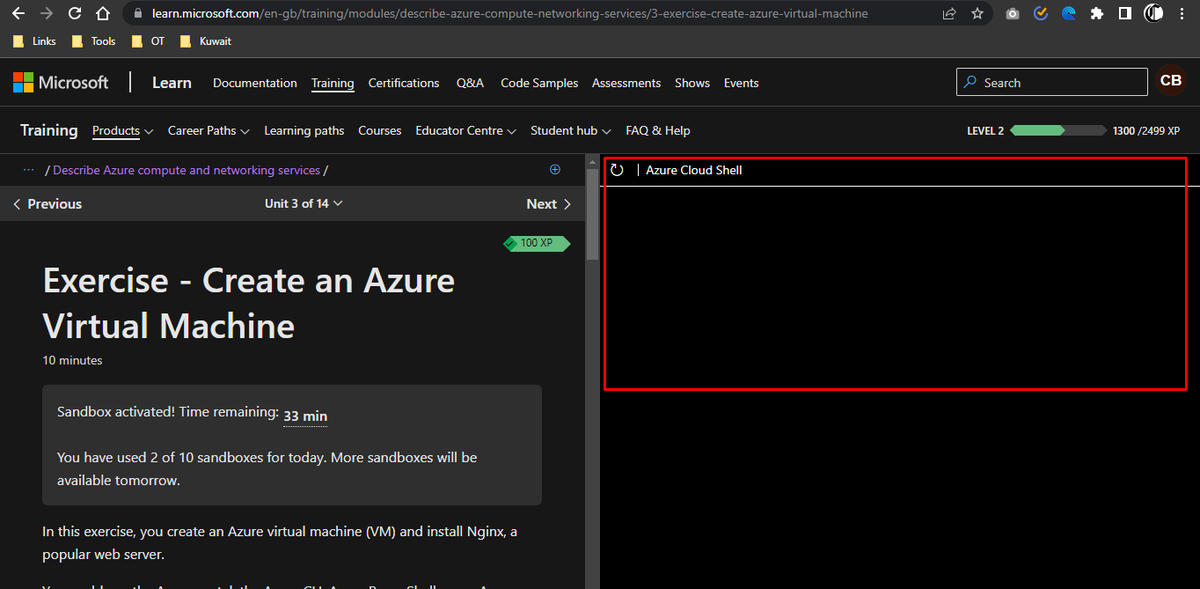Click the browser forward arrow

click(46, 14)
